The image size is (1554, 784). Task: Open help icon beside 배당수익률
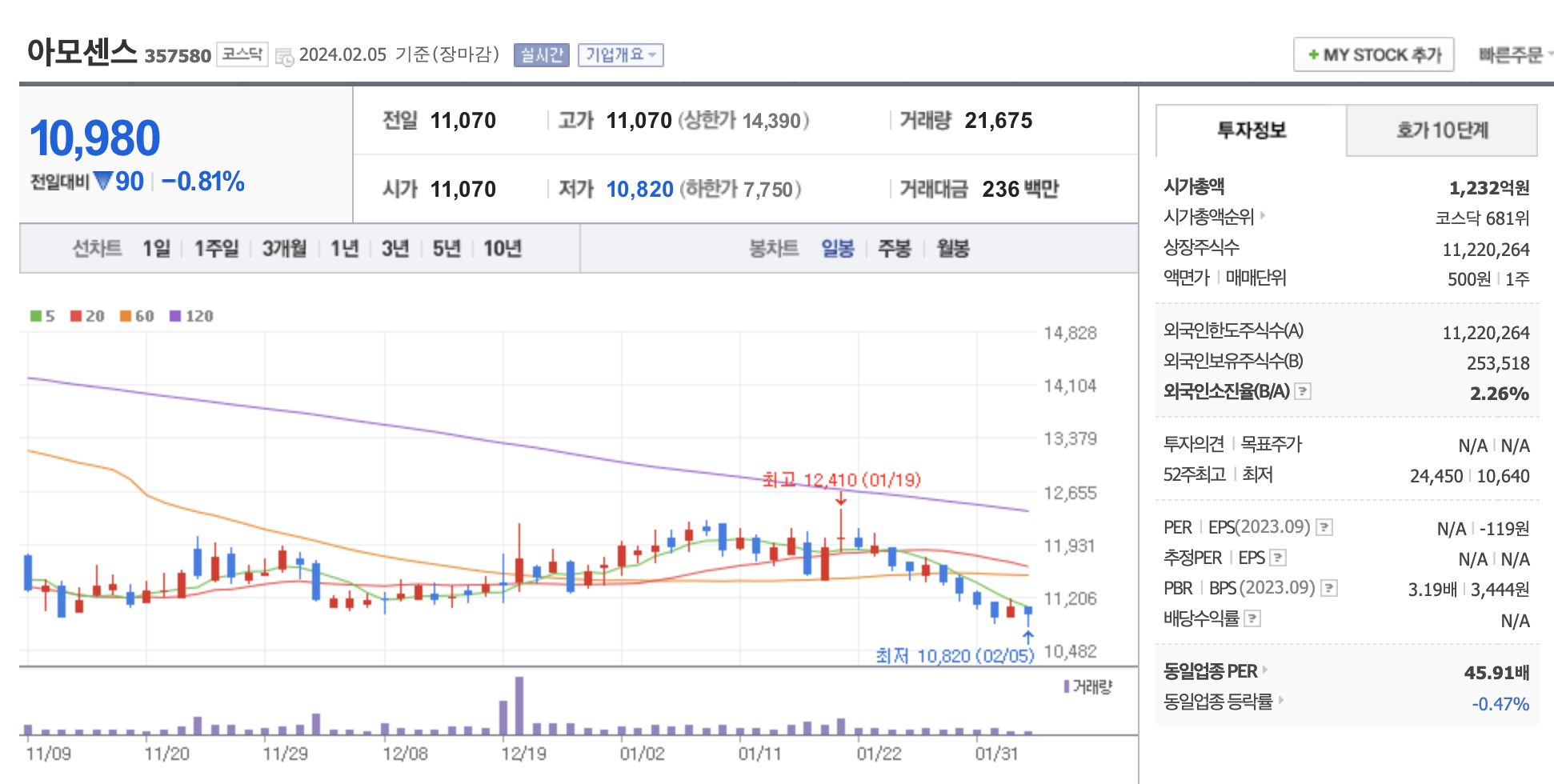pyautogui.click(x=1253, y=618)
